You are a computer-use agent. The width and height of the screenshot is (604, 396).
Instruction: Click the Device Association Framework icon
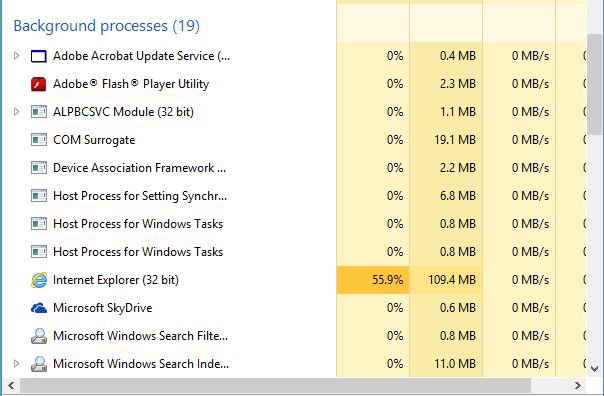coord(39,168)
